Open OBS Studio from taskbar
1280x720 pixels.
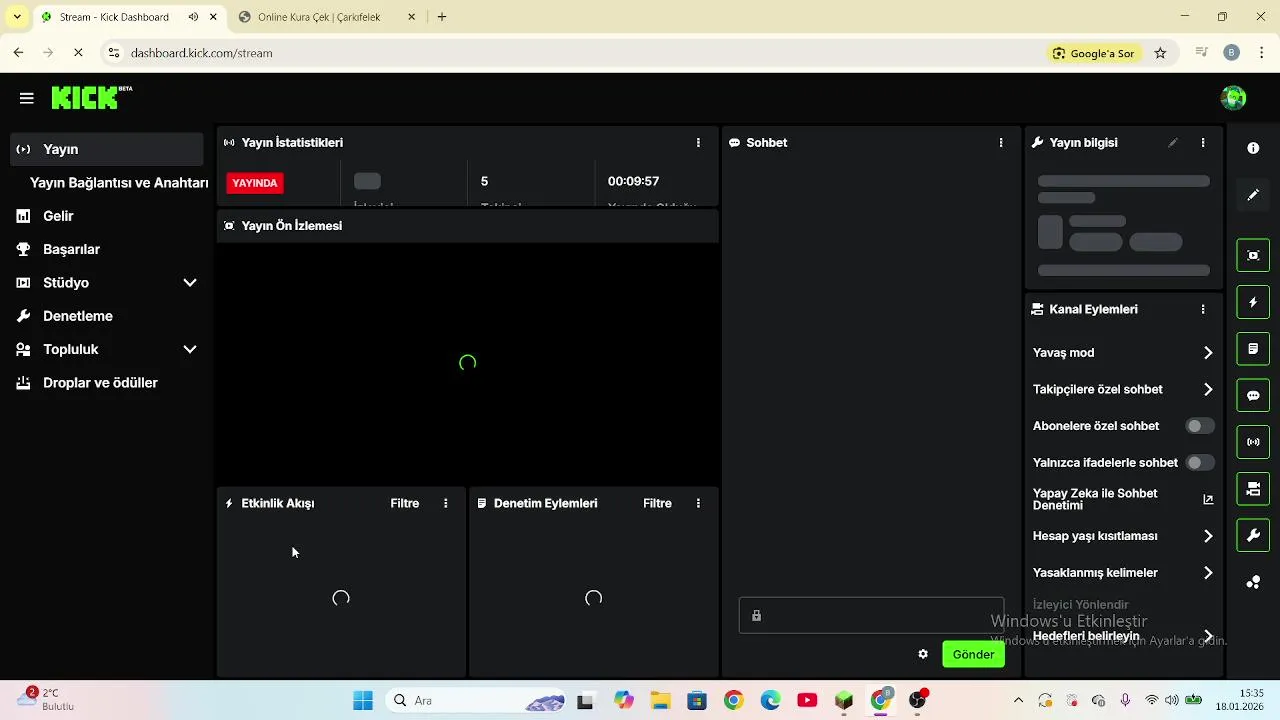(x=917, y=701)
